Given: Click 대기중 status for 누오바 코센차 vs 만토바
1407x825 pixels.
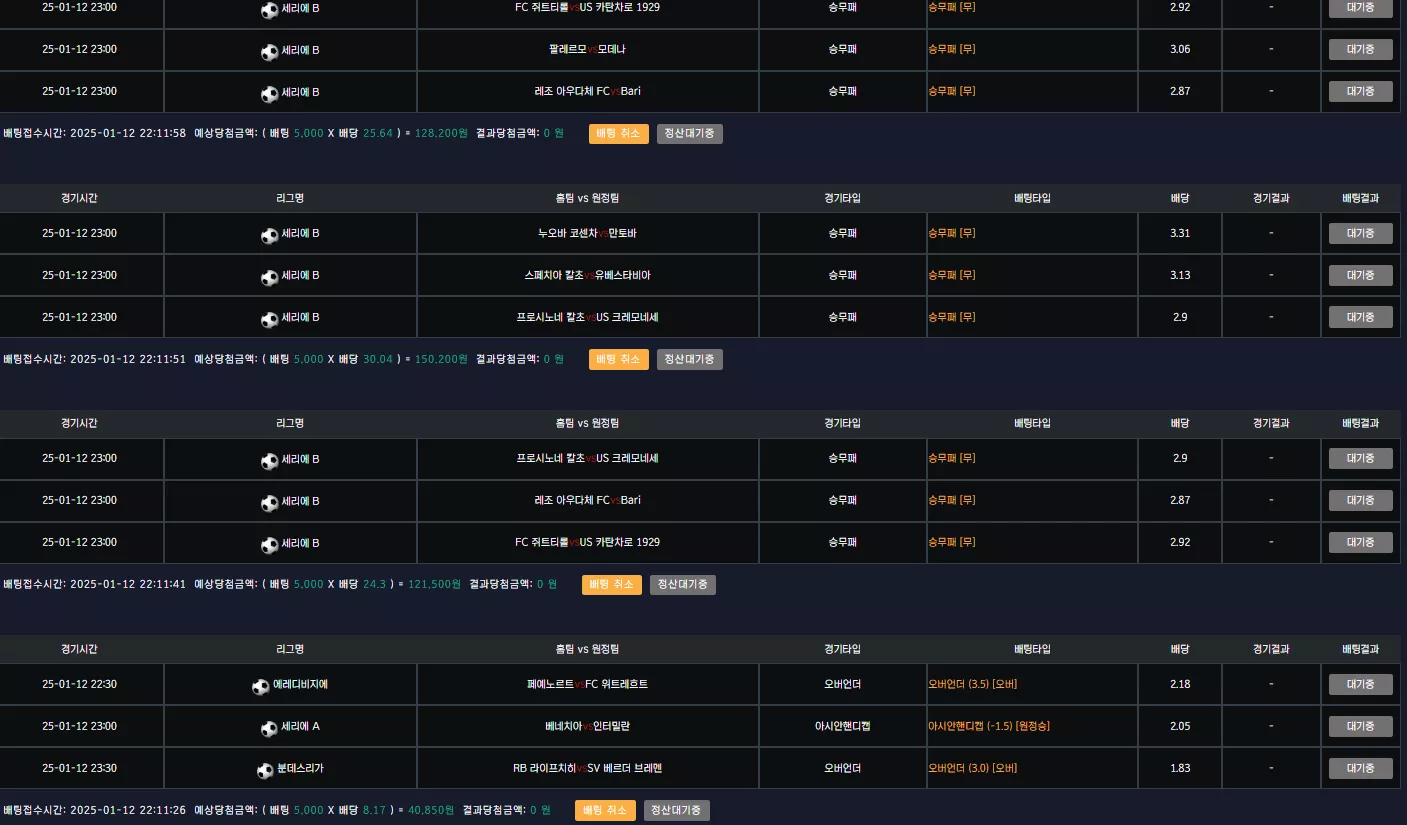Looking at the screenshot, I should point(1360,233).
